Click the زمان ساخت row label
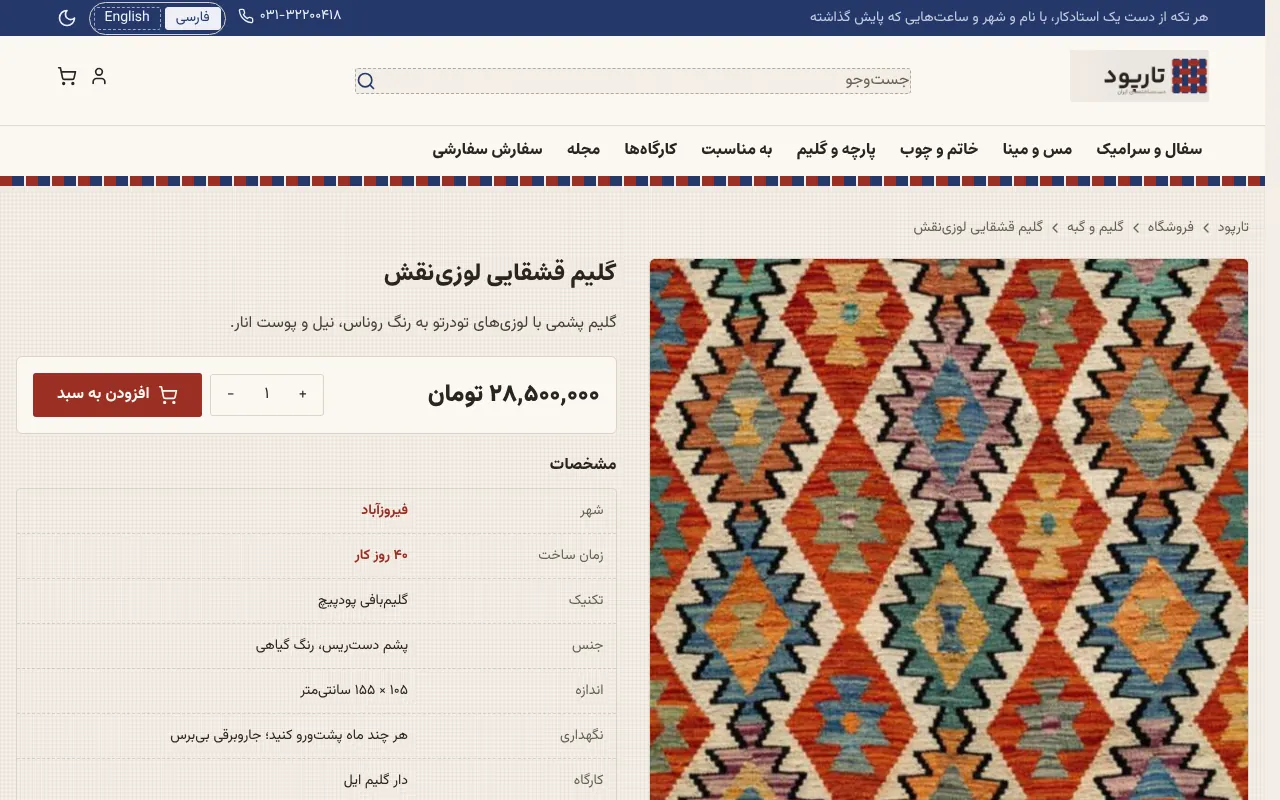Screen dimensions: 1280x800 (x=572, y=555)
